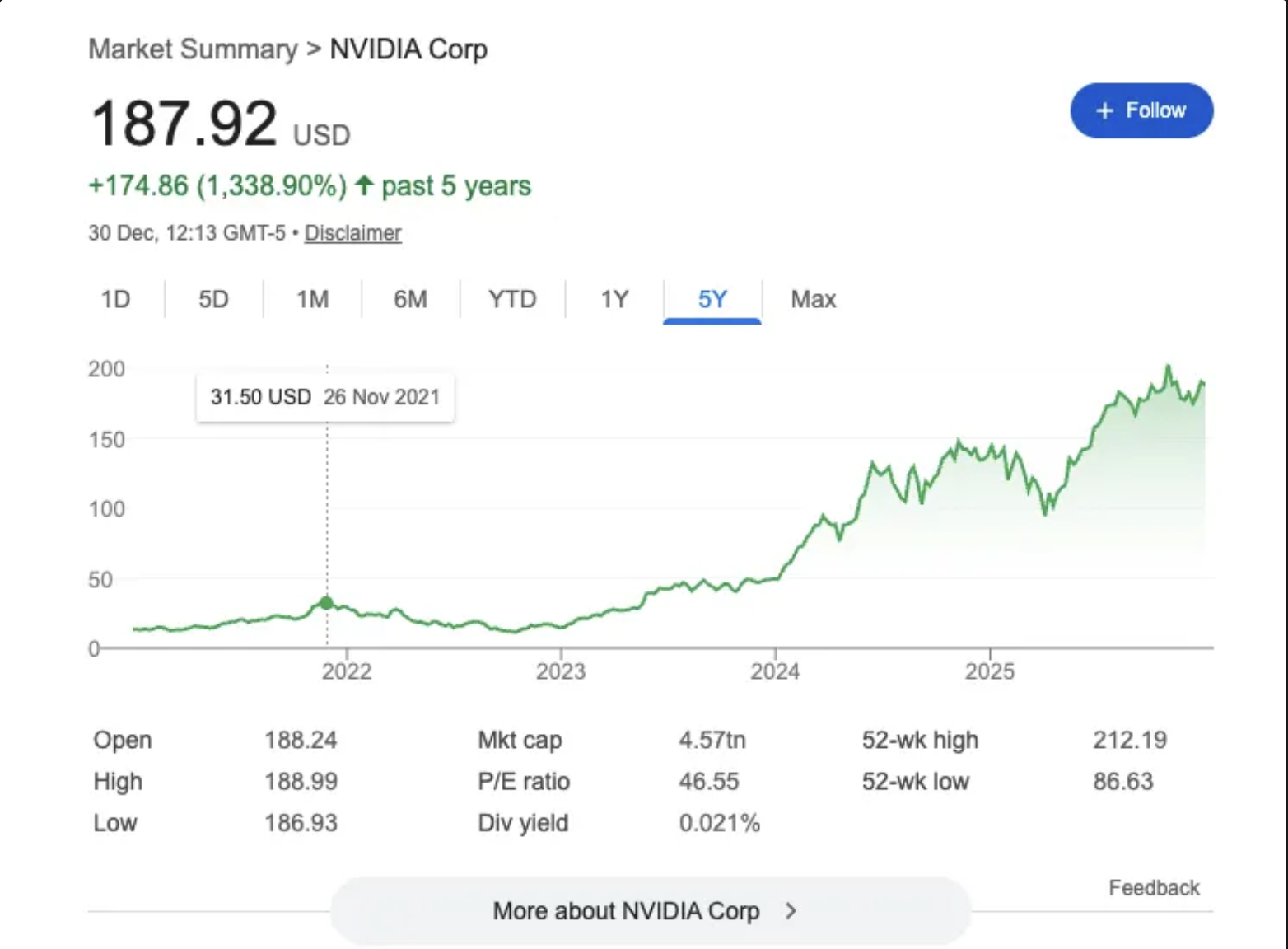Click the chevron on More about NVIDIA Corp
Image resolution: width=1288 pixels, height=949 pixels.
click(x=791, y=911)
